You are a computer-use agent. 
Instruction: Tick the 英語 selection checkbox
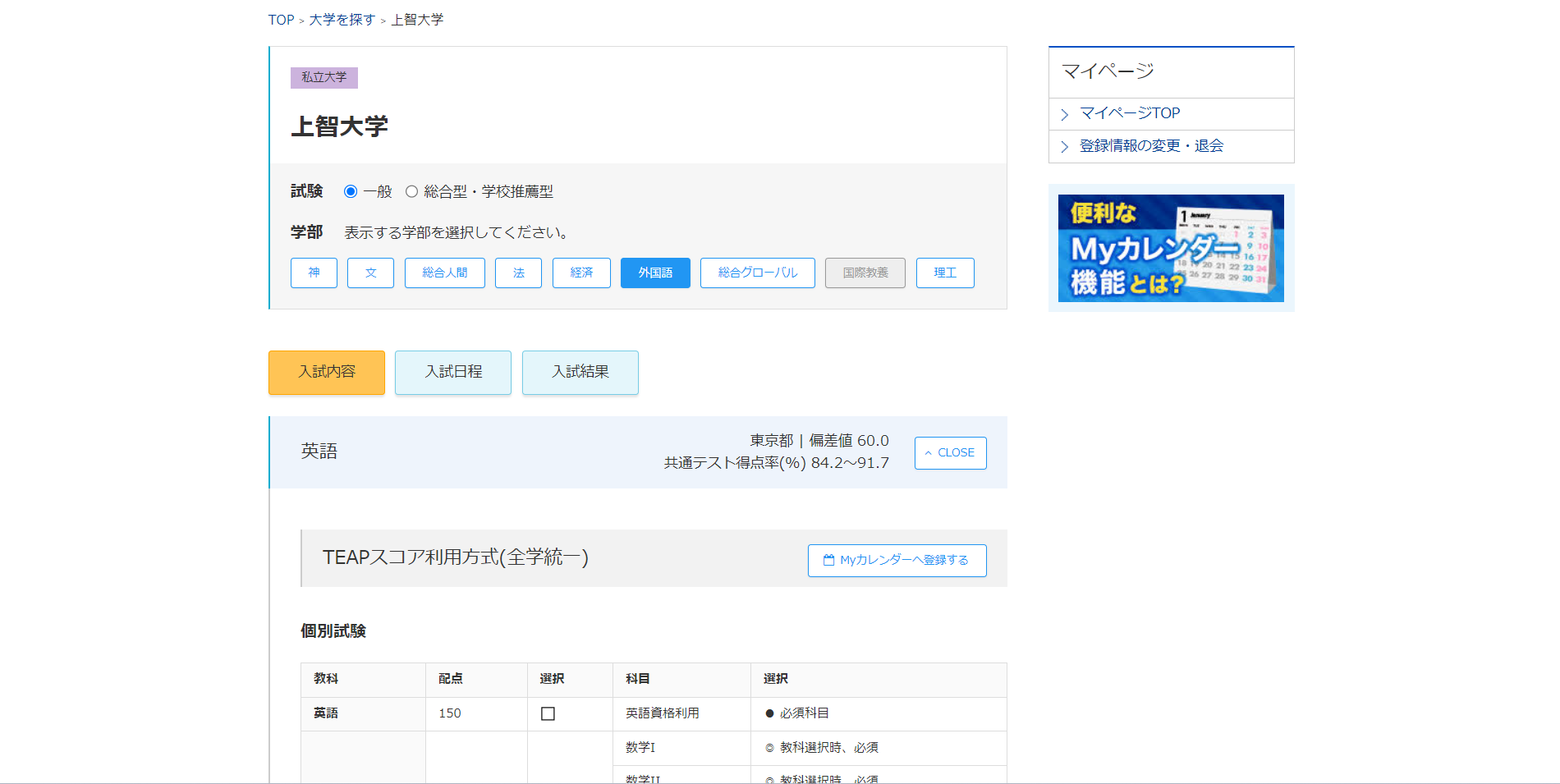coord(548,713)
